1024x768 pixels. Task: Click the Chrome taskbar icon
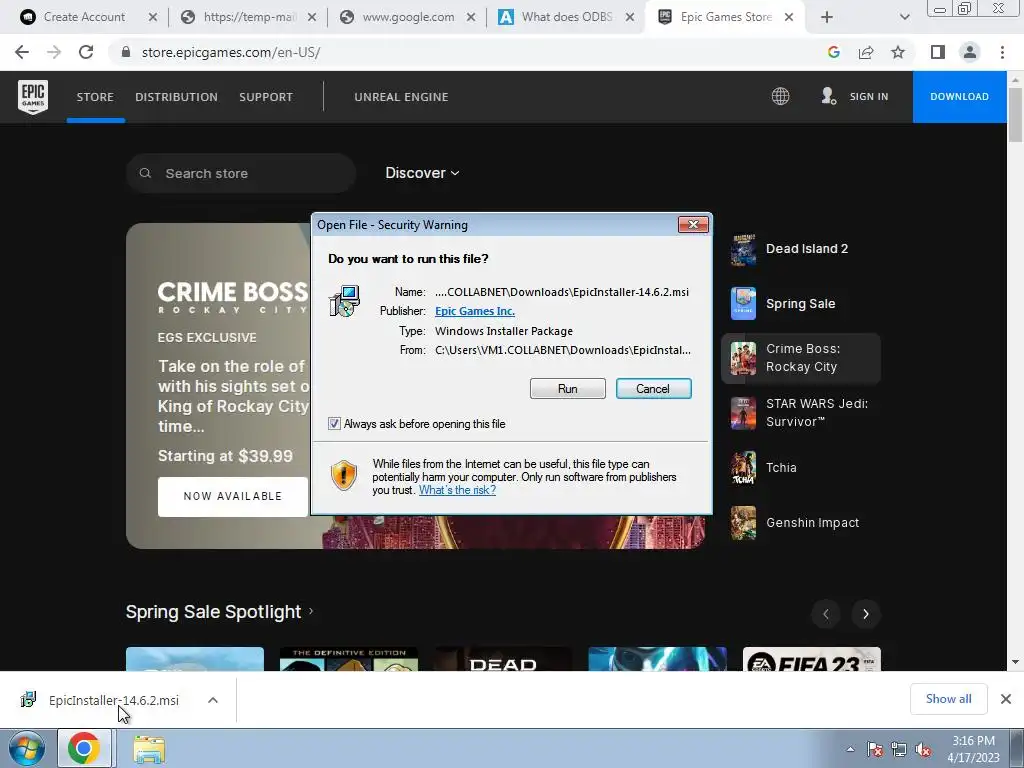[84, 748]
